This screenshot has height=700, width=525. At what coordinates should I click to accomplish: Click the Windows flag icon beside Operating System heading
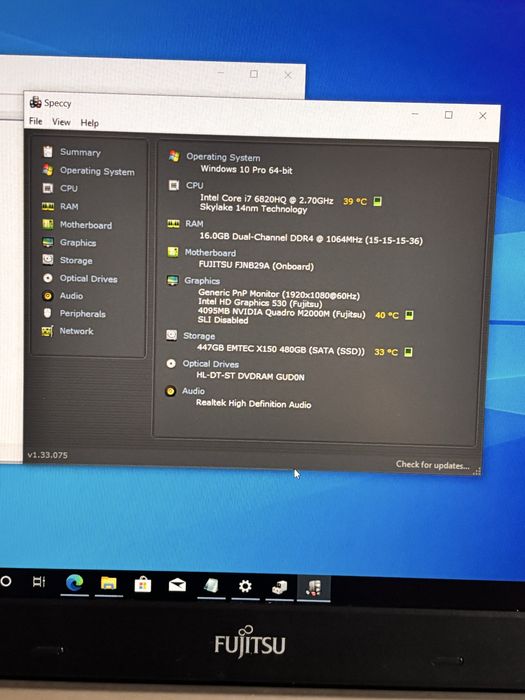pos(174,156)
